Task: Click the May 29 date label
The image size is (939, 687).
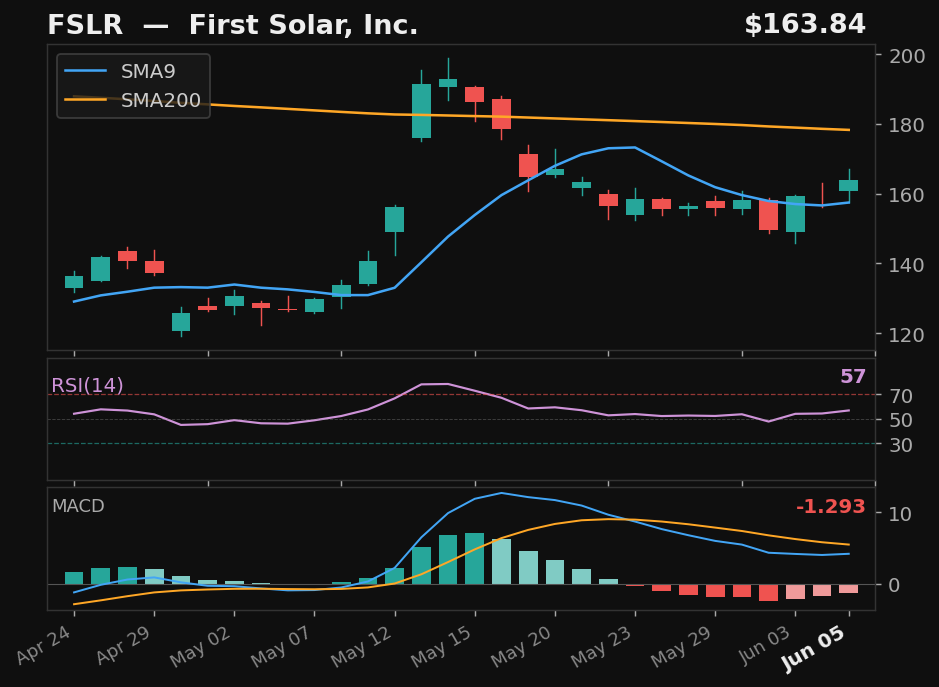Action: (x=683, y=646)
